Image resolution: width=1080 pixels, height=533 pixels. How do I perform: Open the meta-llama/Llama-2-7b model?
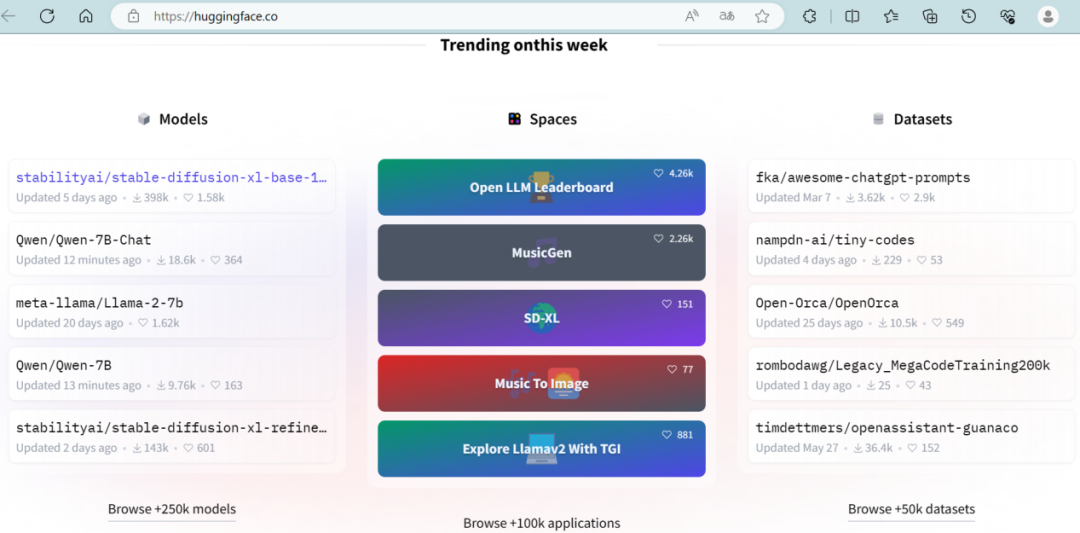click(x=99, y=303)
